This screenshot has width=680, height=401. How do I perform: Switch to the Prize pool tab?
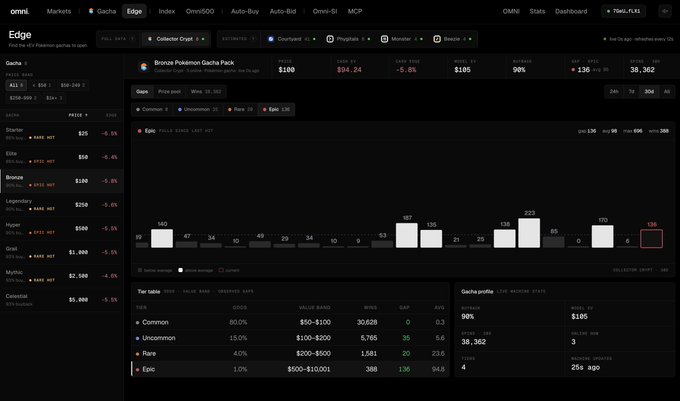click(169, 92)
